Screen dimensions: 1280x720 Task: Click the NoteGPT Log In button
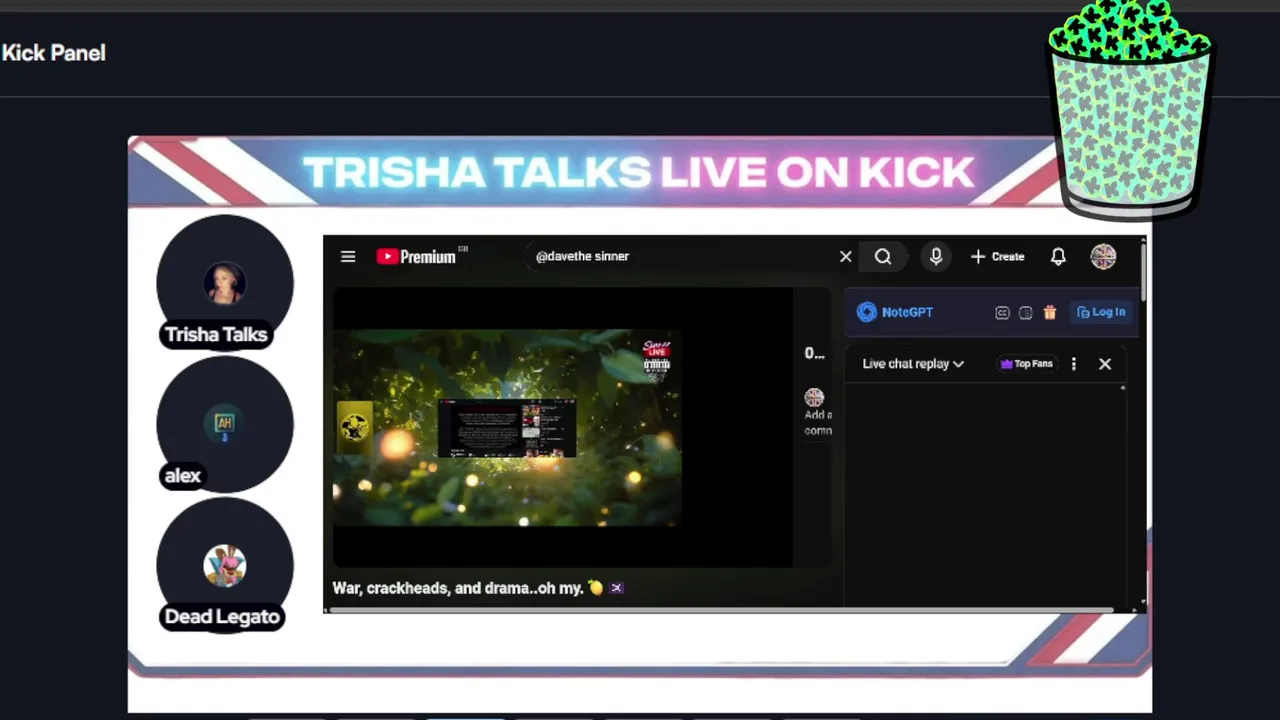coord(1101,312)
